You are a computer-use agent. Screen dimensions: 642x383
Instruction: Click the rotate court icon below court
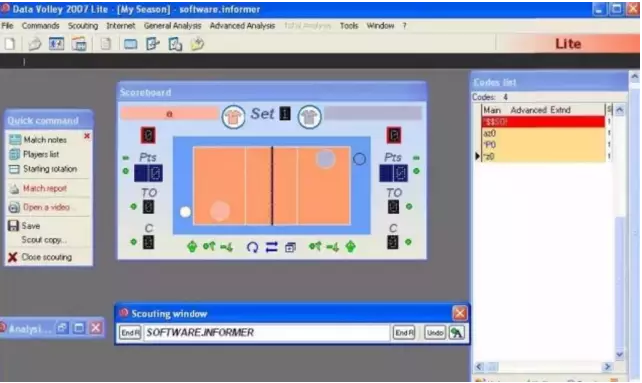[x=253, y=247]
